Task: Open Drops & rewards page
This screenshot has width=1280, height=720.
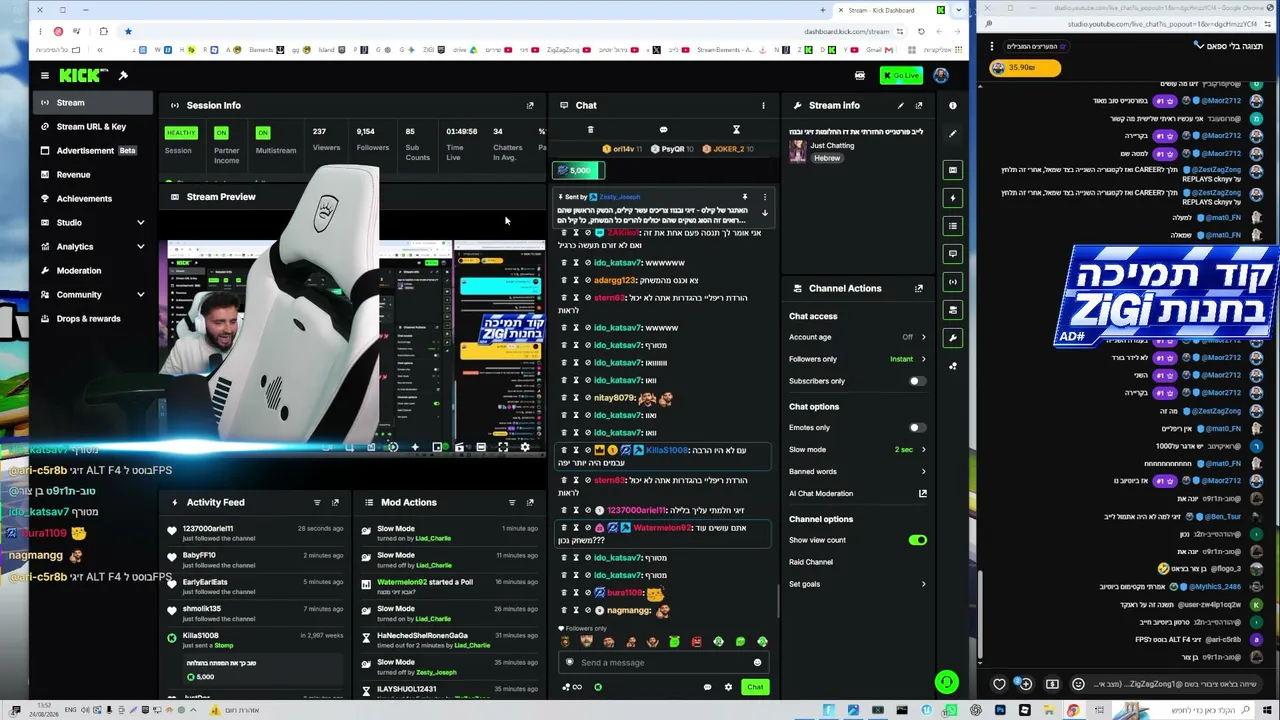Action: pos(94,318)
